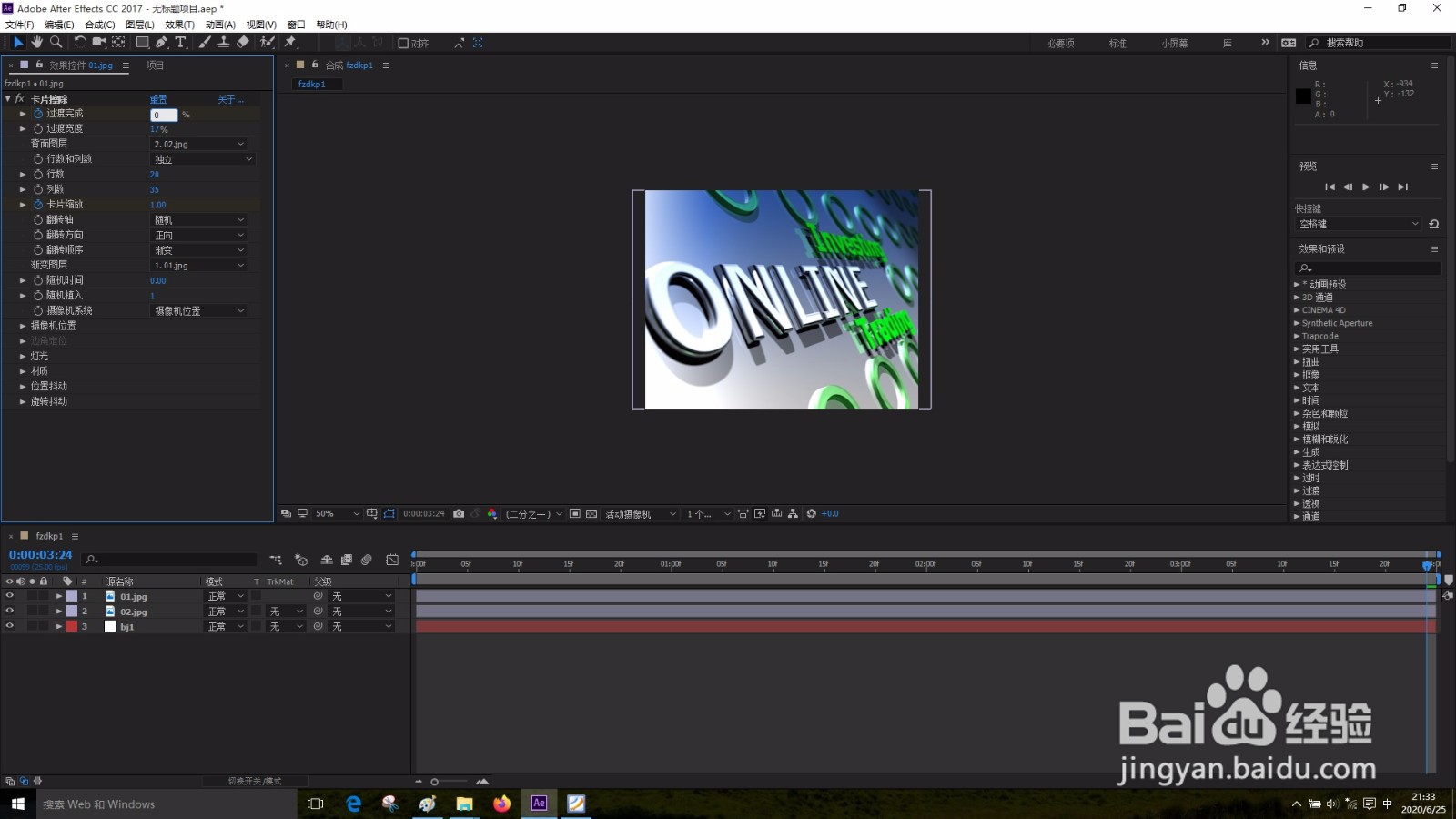The image size is (1456, 819).
Task: Expand the 扭曲 effects category
Action: point(1297,362)
